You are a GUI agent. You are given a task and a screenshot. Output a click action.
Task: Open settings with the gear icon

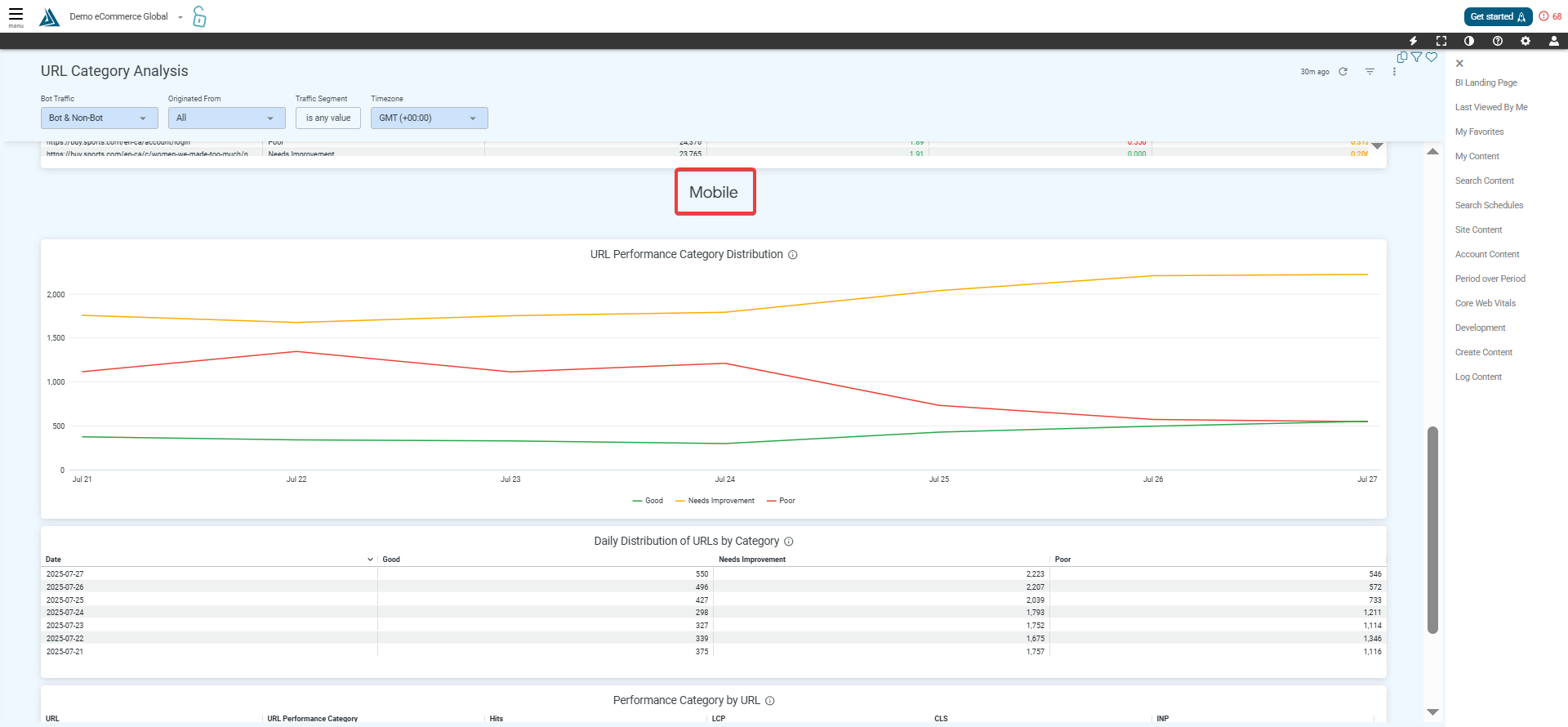(x=1525, y=41)
